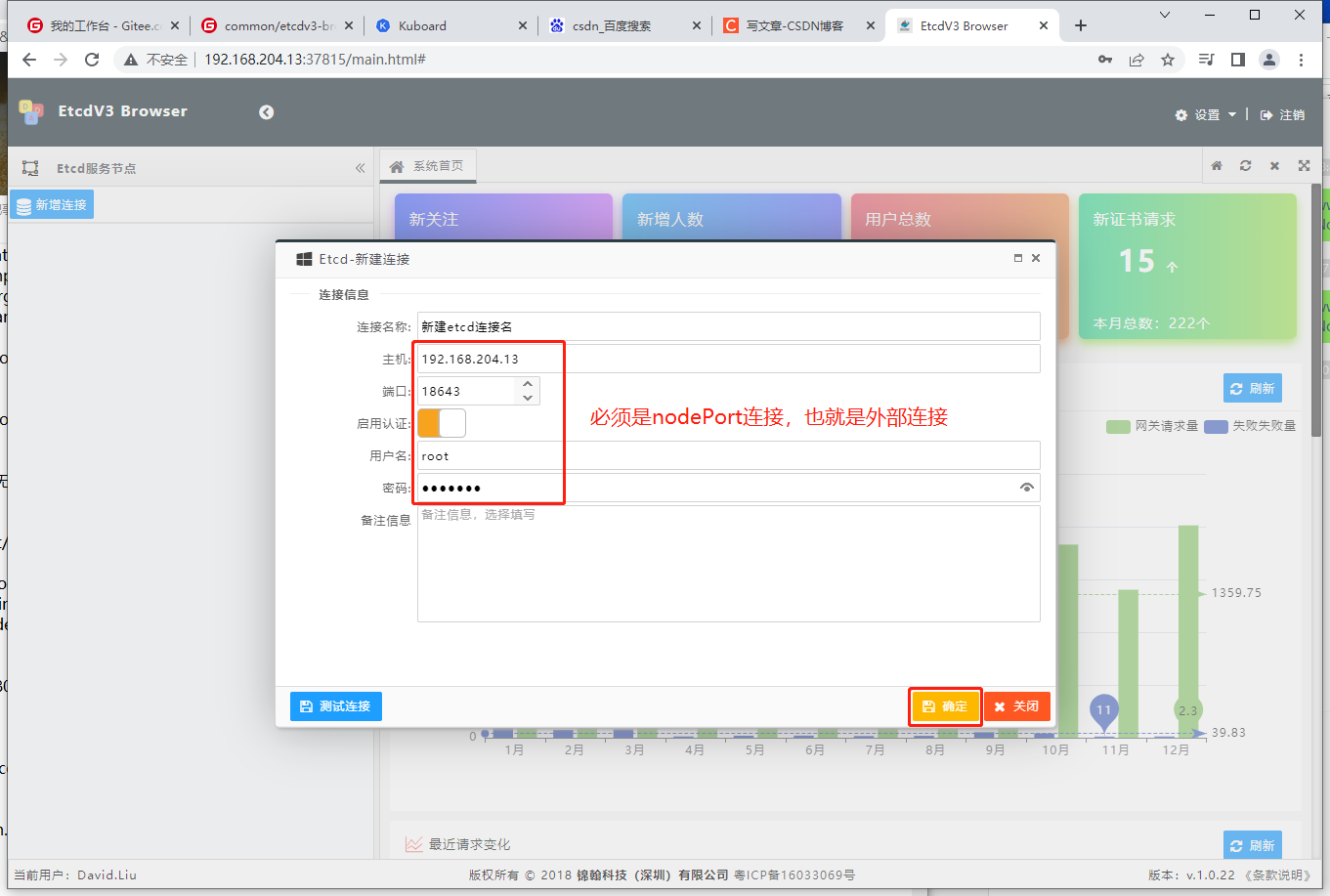This screenshot has height=896, width=1330.
Task: Click the 新证书请求 card
Action: 1187,267
